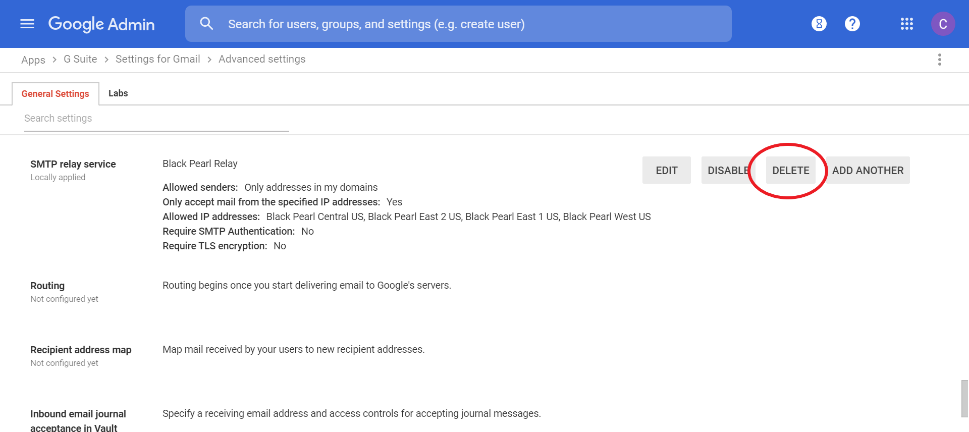969x432 pixels.
Task: Click the search magnifier icon
Action: (207, 24)
